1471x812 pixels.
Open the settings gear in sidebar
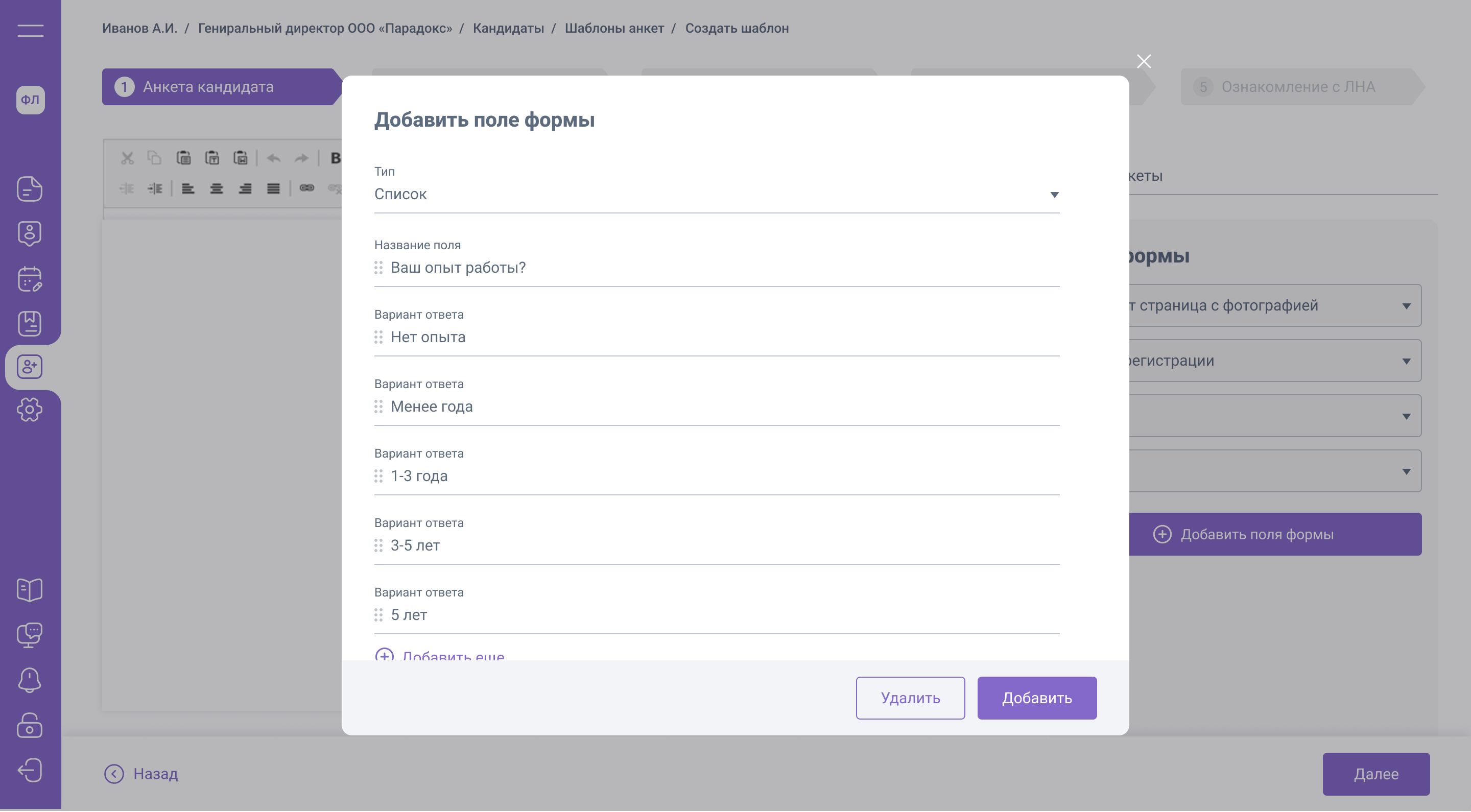[x=30, y=410]
